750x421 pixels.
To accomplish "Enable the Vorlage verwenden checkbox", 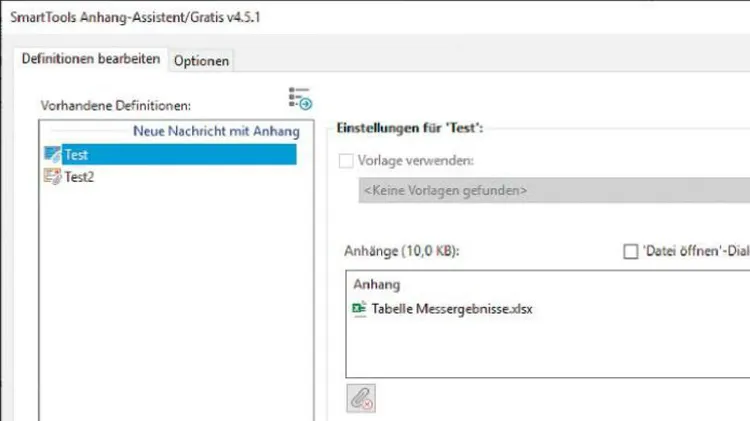I will pos(346,161).
